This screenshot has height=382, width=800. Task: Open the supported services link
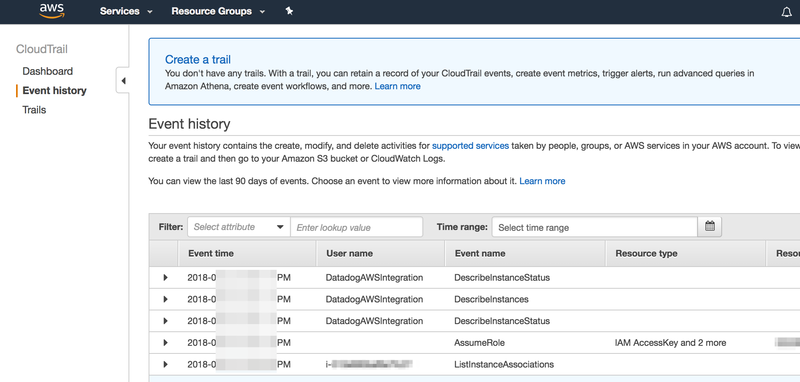click(470, 146)
